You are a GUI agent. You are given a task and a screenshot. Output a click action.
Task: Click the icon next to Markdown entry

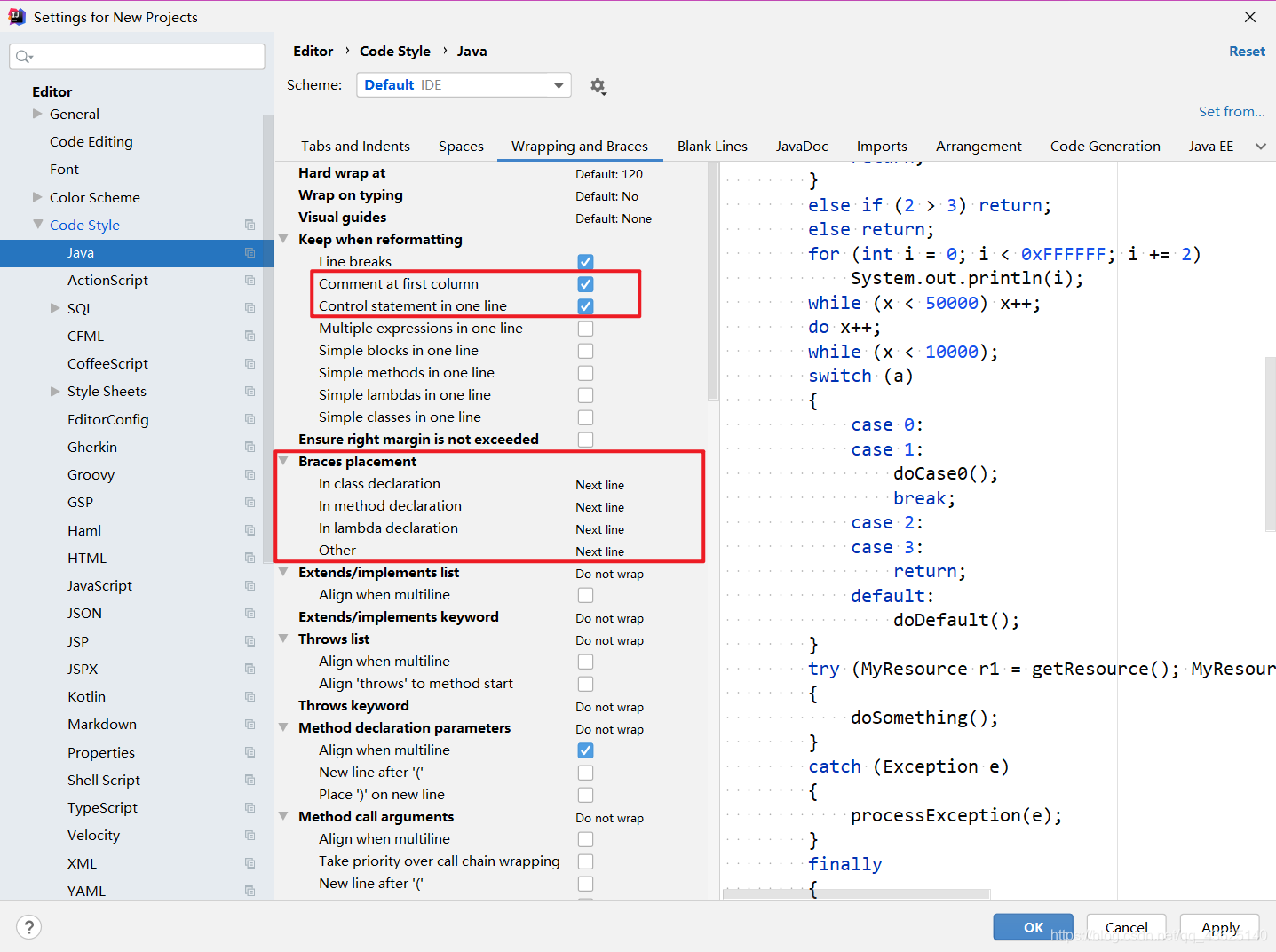point(250,724)
